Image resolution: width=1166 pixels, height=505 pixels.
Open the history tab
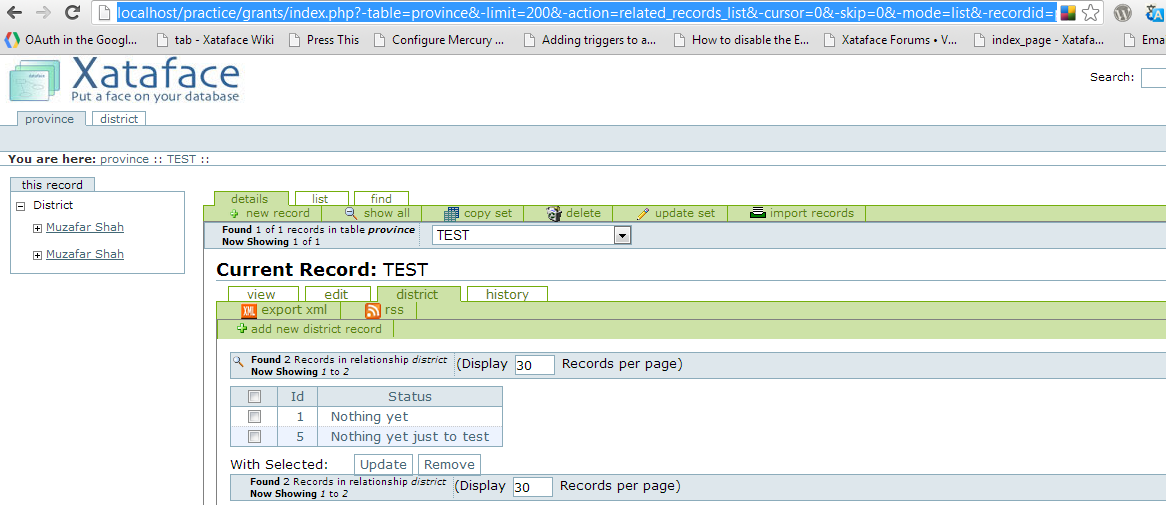point(507,295)
